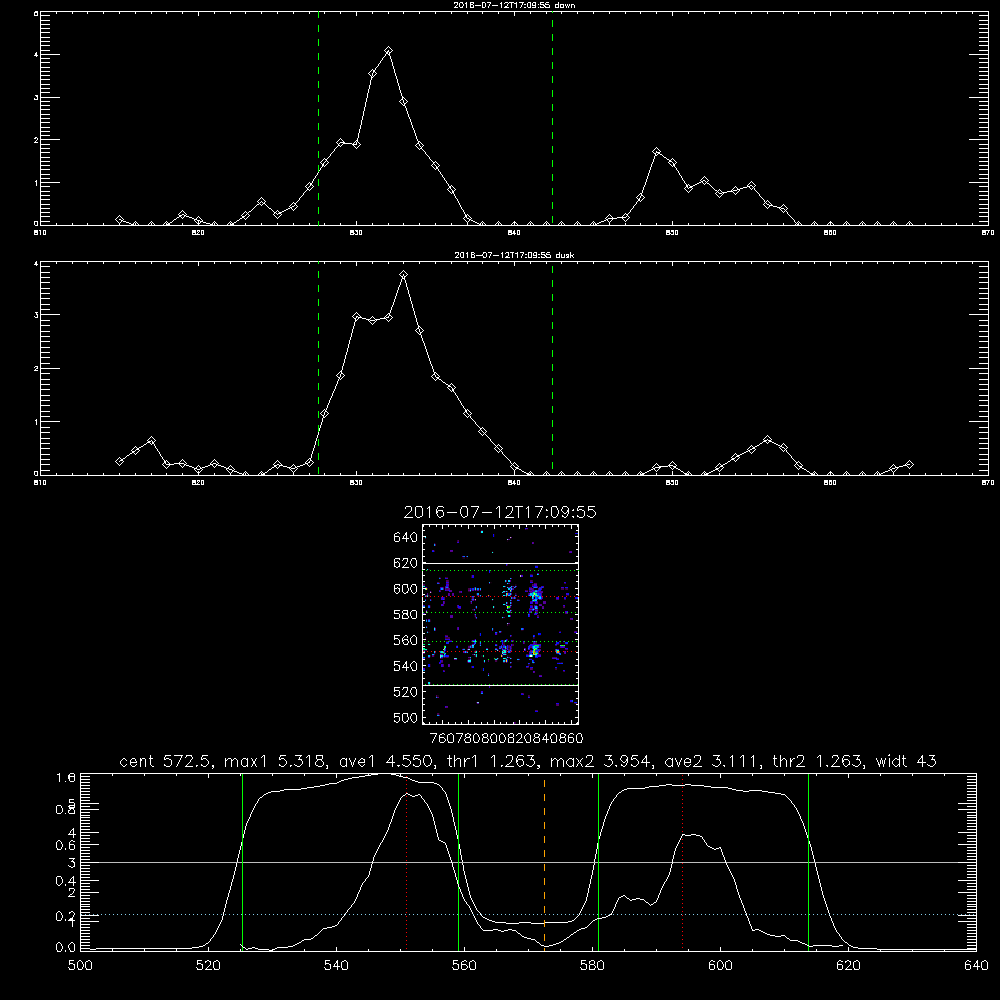Click the 580 label on the image panel's vertical axis
The height and width of the screenshot is (1000, 1000).
coord(406,615)
